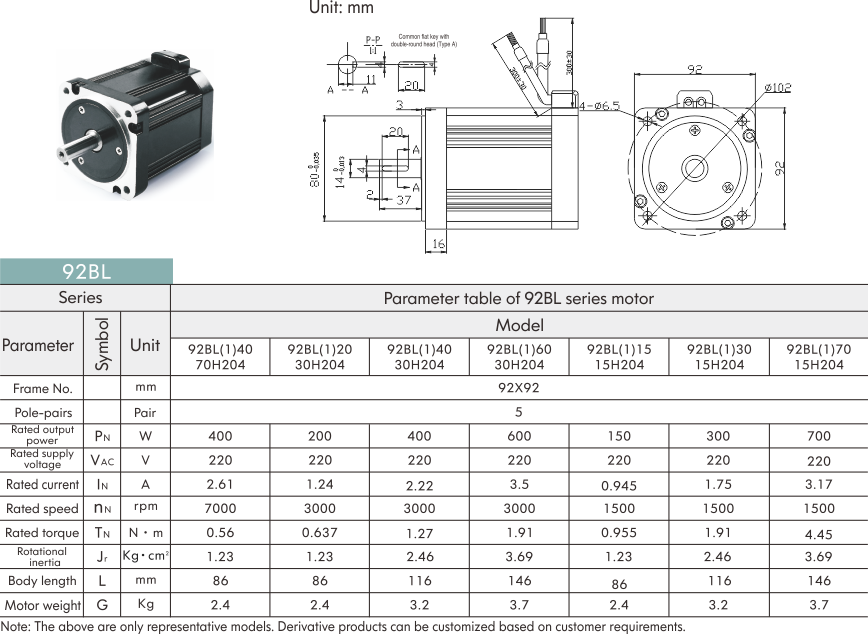868x634 pixels.
Task: Click the Motor weight row label
Action: coord(41,605)
